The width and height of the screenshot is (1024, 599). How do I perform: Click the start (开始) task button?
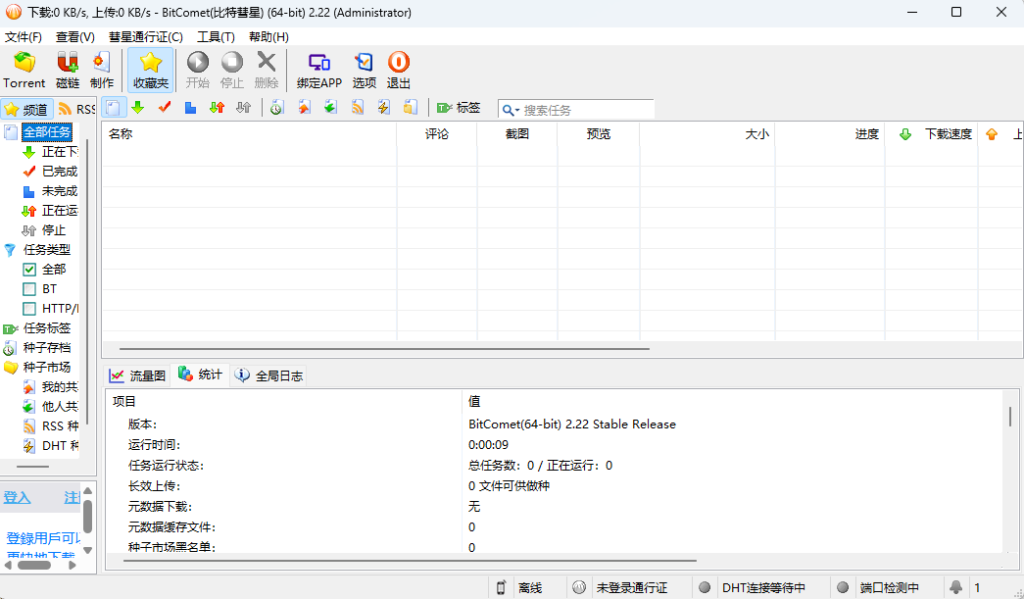point(197,70)
